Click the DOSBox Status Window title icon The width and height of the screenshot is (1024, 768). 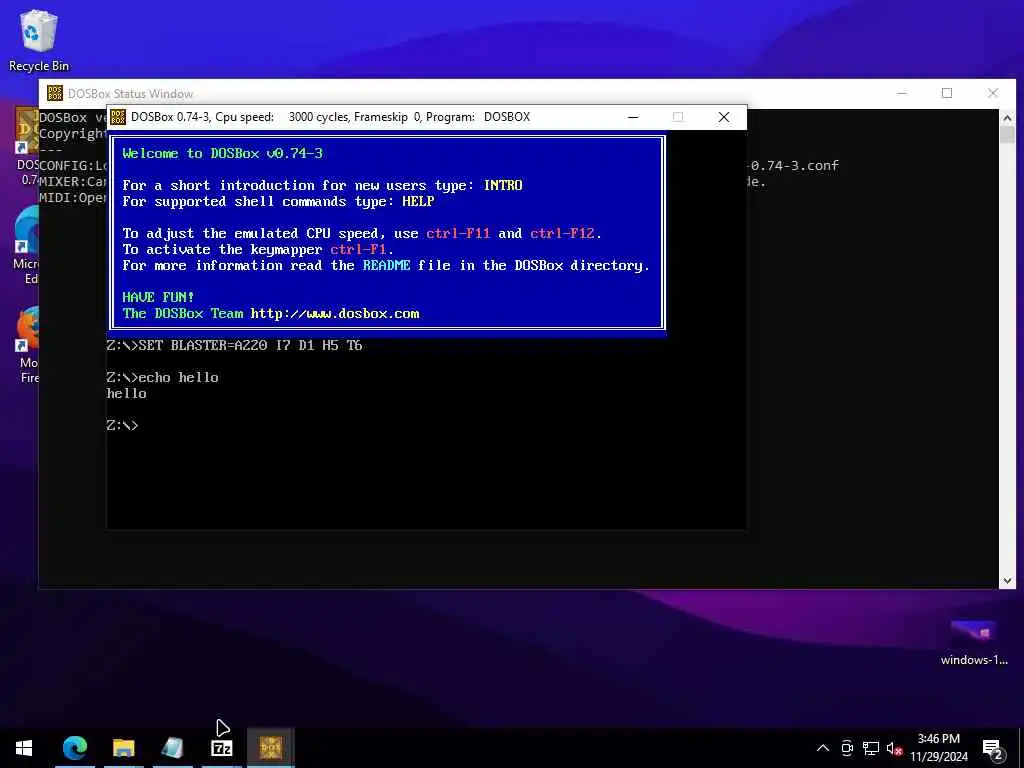[55, 93]
